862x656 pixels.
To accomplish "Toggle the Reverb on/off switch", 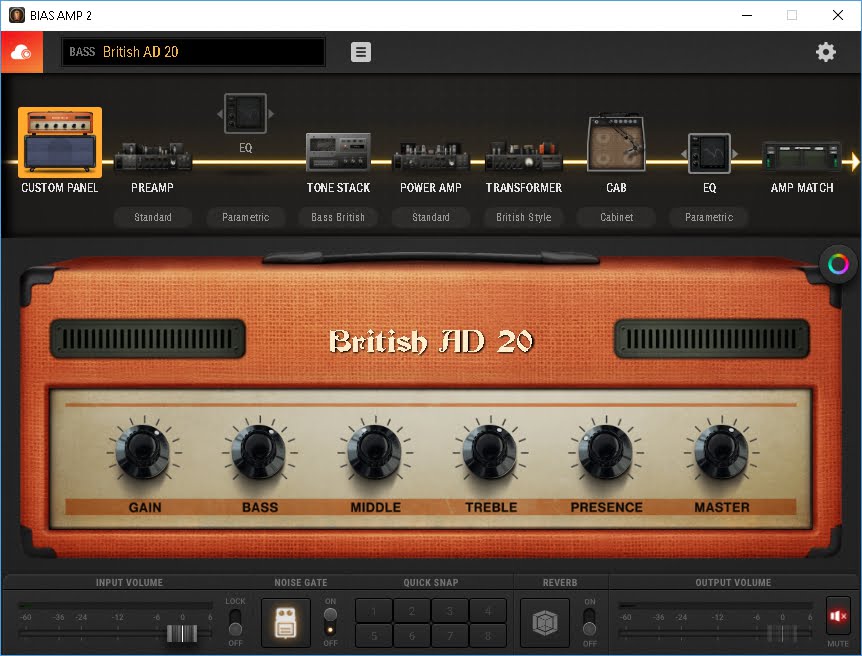I will [x=589, y=622].
